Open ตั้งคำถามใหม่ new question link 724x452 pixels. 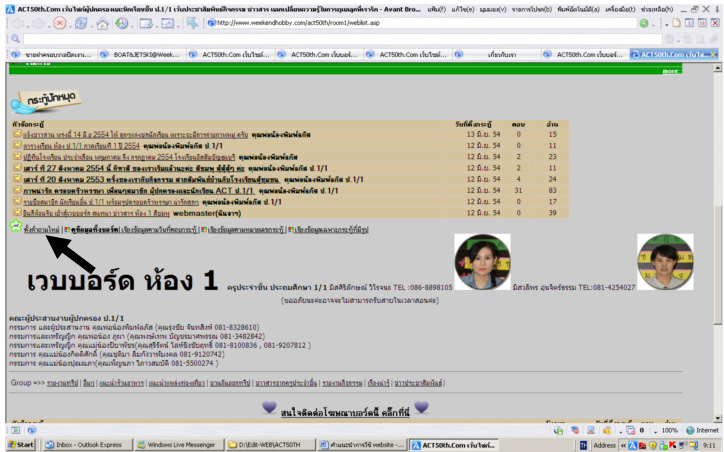point(40,228)
